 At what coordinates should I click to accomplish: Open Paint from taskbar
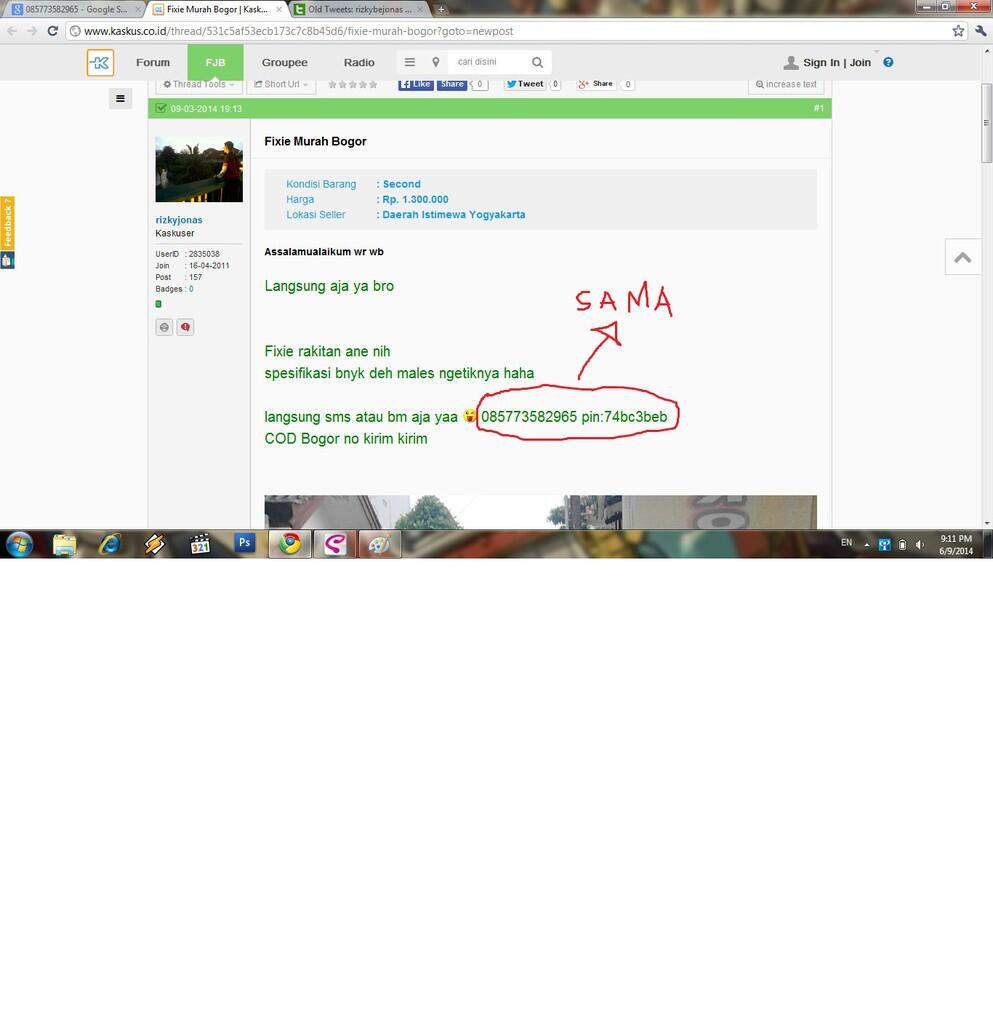coord(379,544)
